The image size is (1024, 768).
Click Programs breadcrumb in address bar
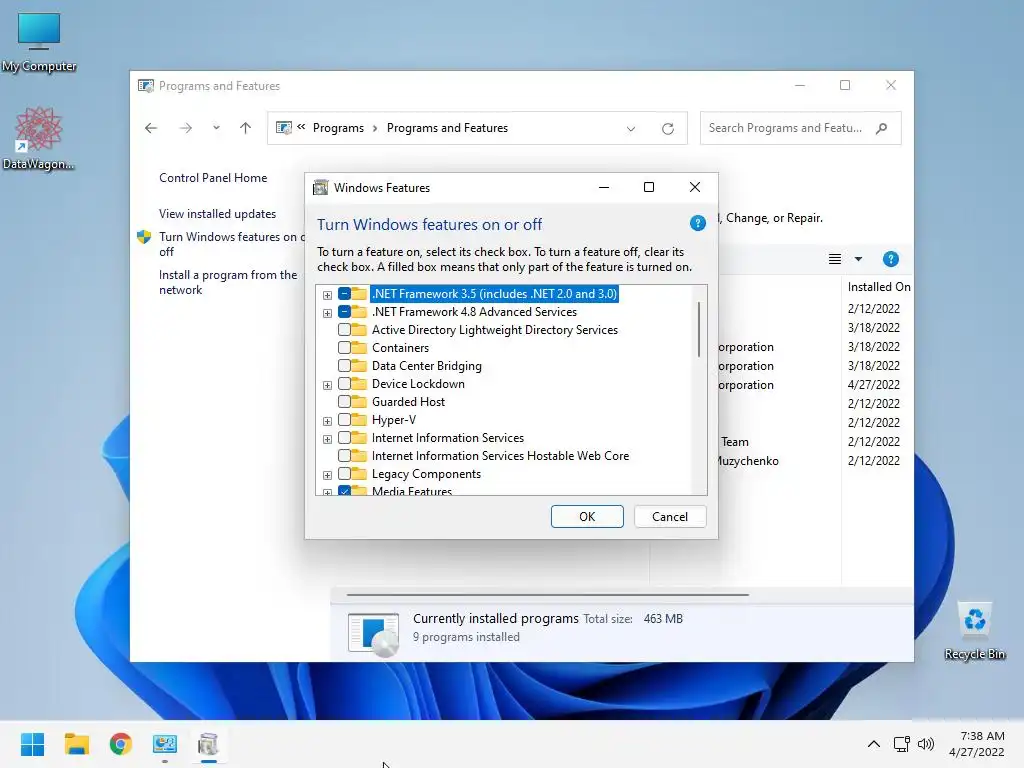(338, 128)
